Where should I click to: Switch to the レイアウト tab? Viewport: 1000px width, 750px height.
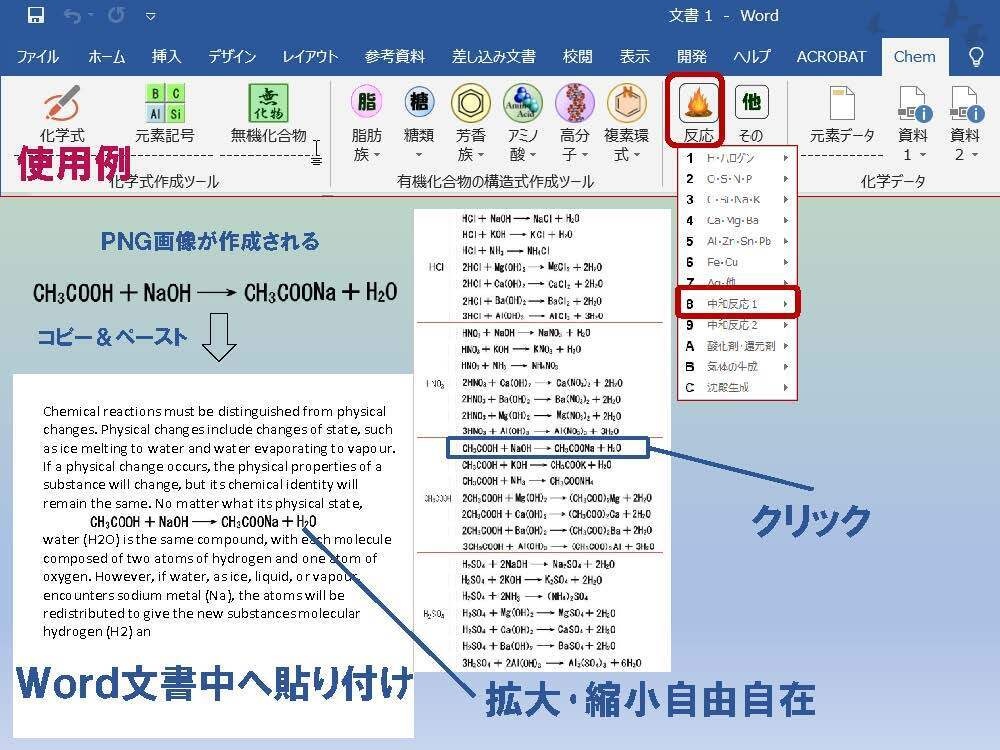310,57
